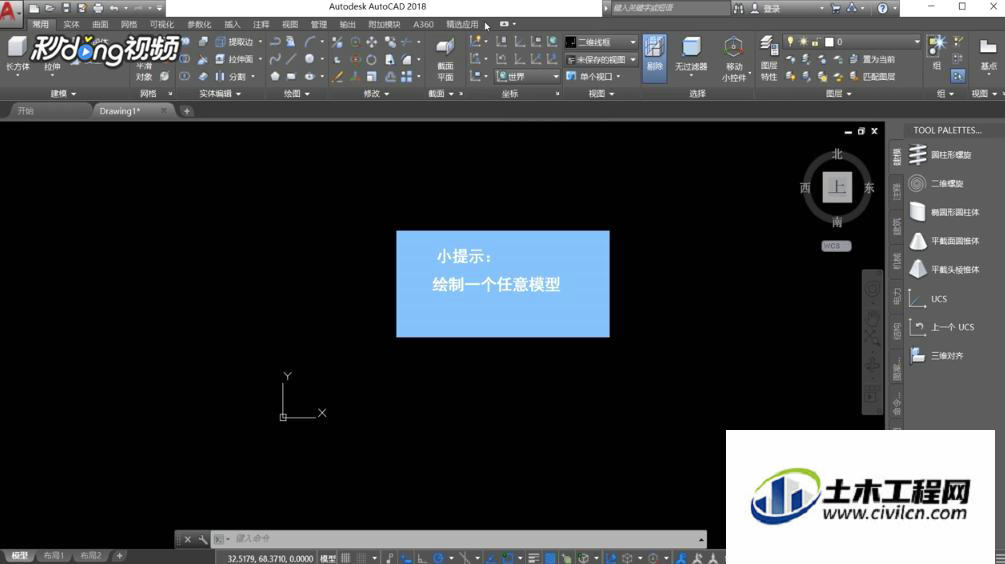
Task: Click the 圆柱形螺旋 tool in Tool Palettes
Action: [940, 154]
